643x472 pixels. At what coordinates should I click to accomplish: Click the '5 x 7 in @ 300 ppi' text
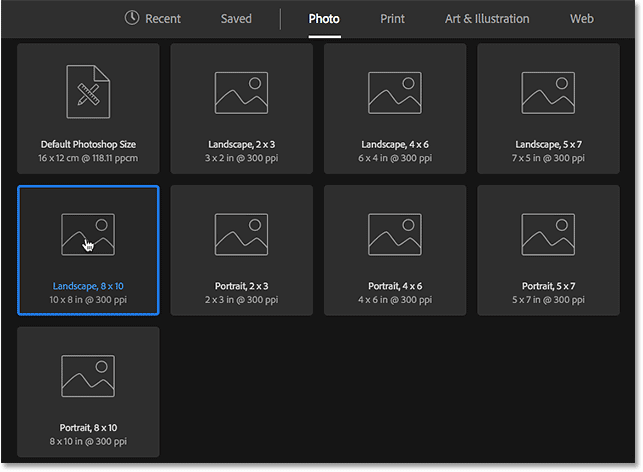[x=548, y=300]
